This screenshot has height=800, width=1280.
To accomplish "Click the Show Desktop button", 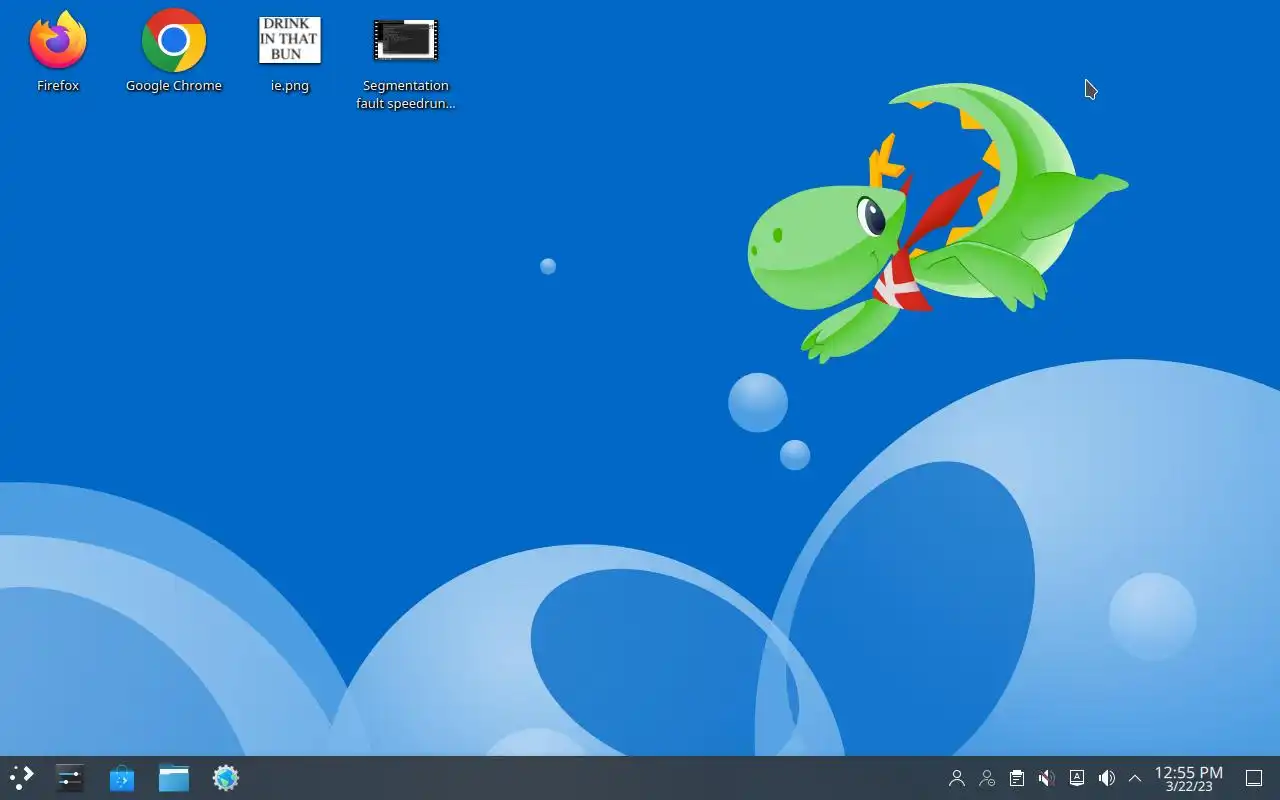I will pos(1254,778).
